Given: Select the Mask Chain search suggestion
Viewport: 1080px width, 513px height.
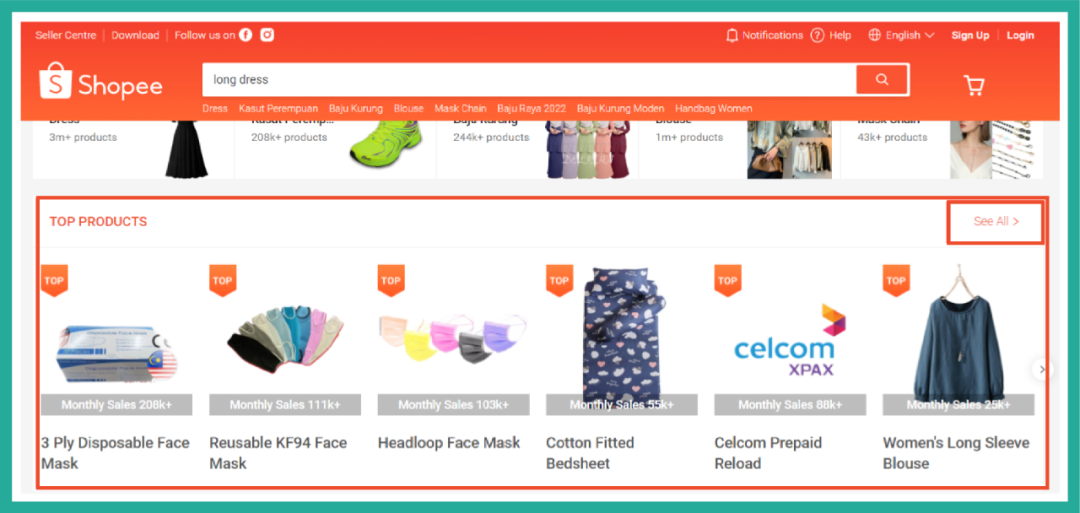Looking at the screenshot, I should 460,108.
